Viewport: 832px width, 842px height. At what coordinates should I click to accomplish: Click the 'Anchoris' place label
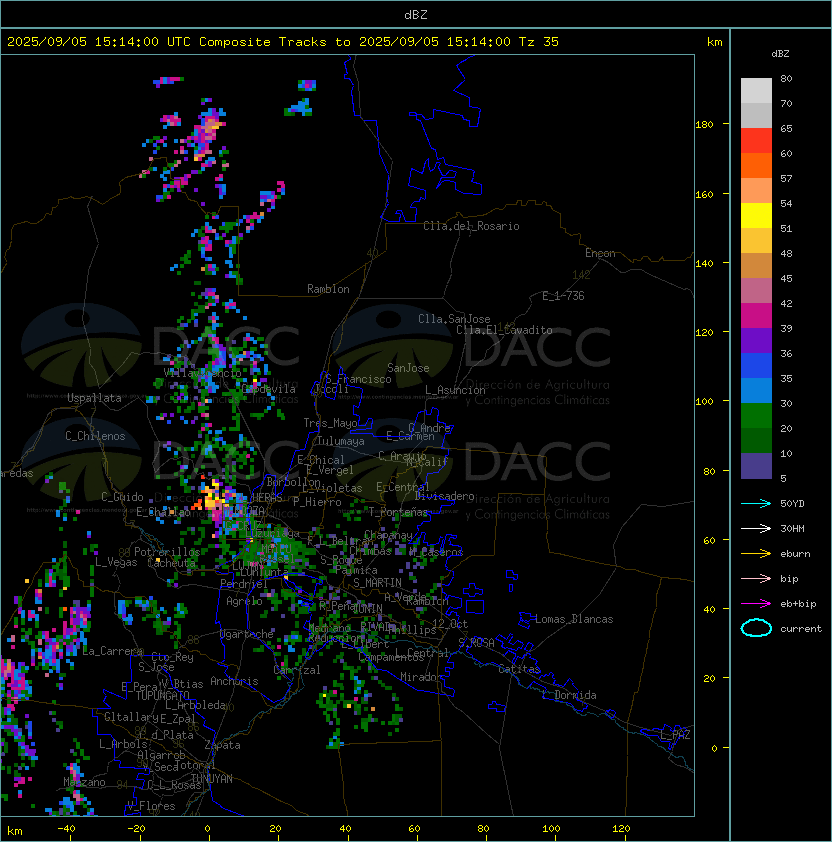coord(234,681)
